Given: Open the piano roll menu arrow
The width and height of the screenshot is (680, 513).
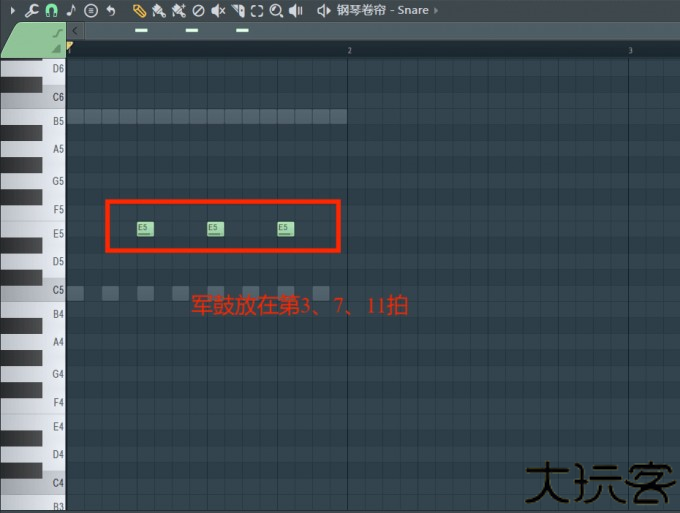Looking at the screenshot, I should 13,10.
